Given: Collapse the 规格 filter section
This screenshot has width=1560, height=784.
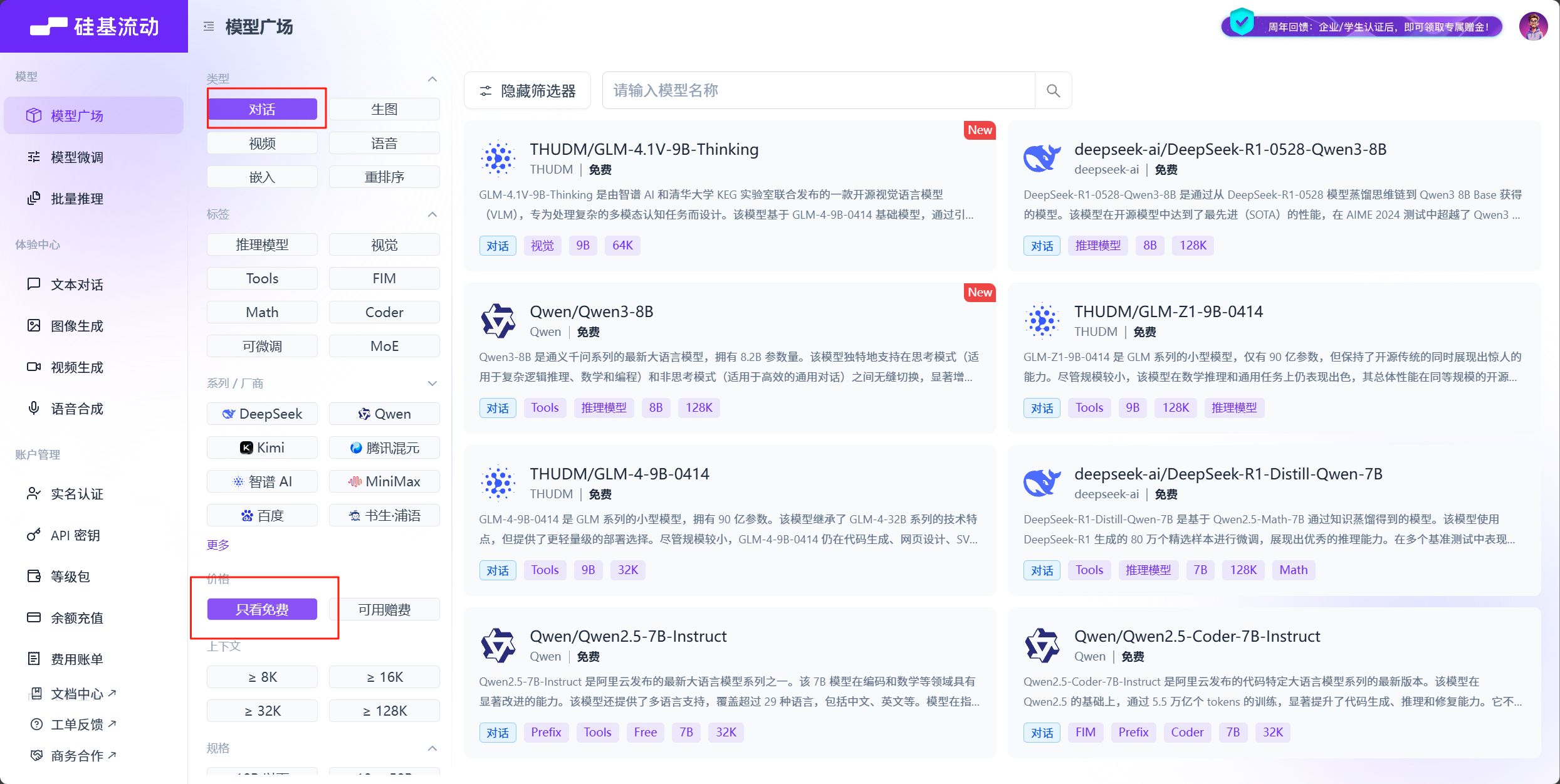Looking at the screenshot, I should 432,748.
